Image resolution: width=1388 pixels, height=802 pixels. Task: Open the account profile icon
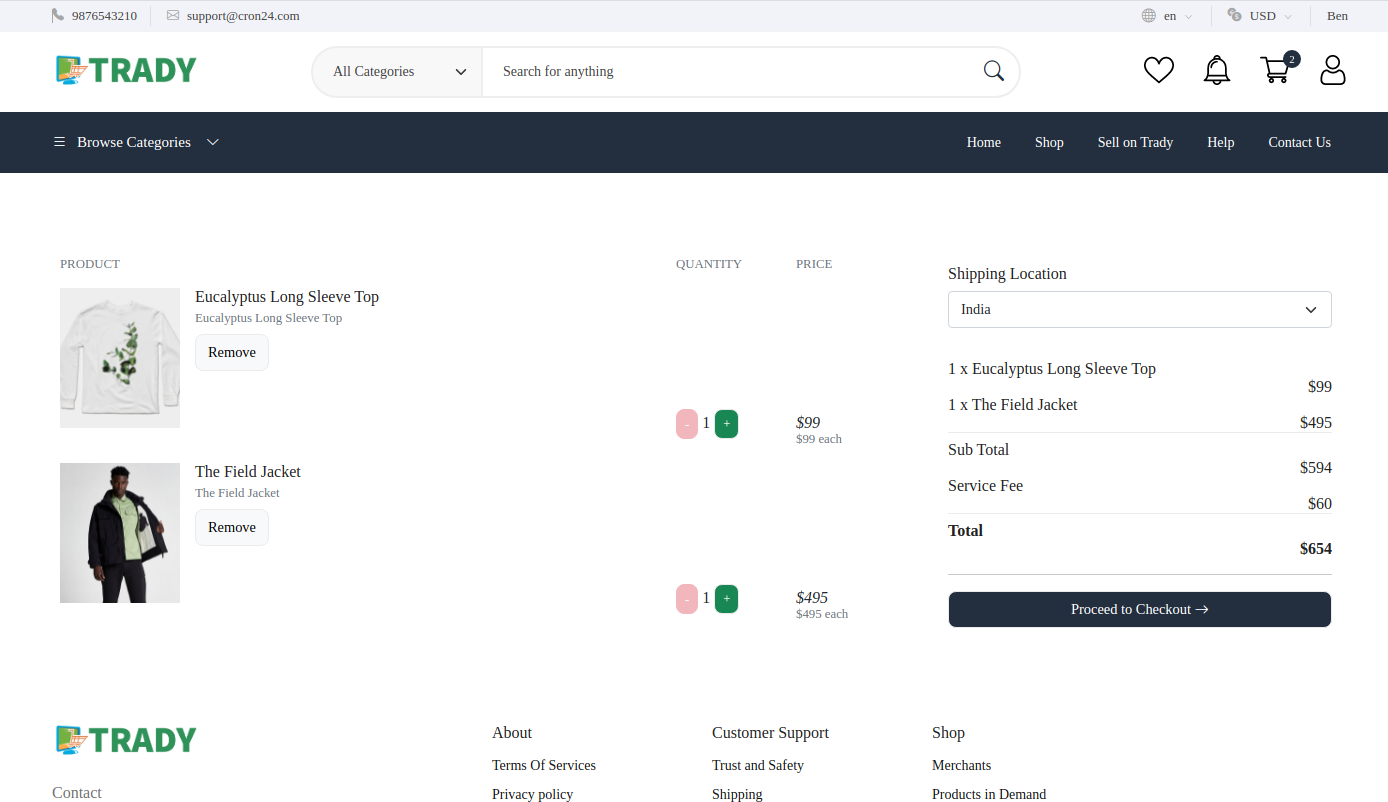1332,70
